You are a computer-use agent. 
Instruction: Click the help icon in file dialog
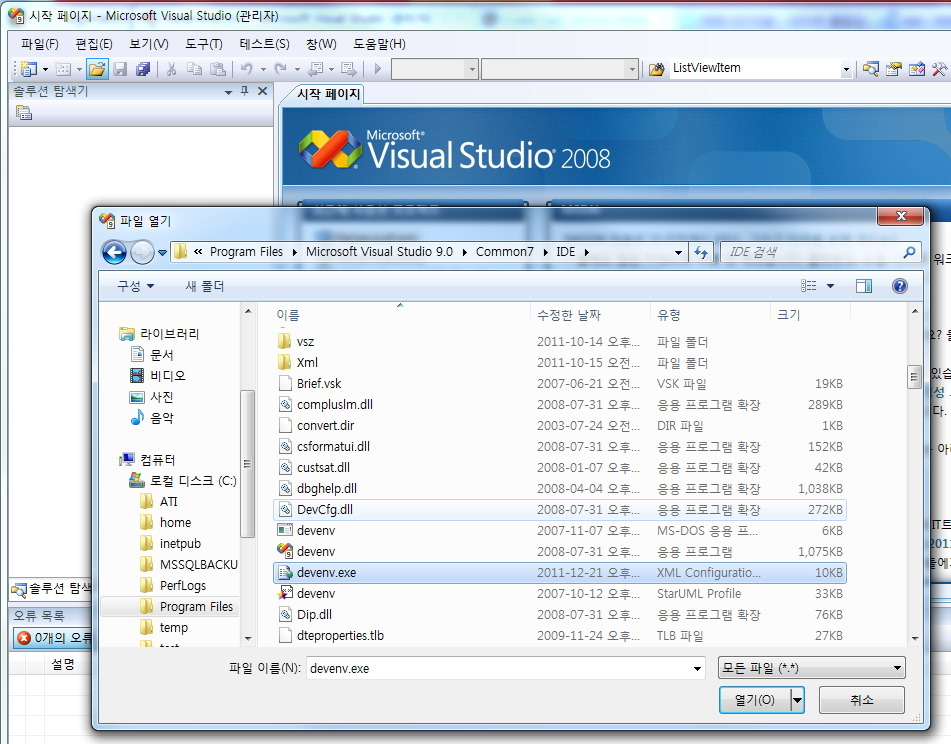899,286
